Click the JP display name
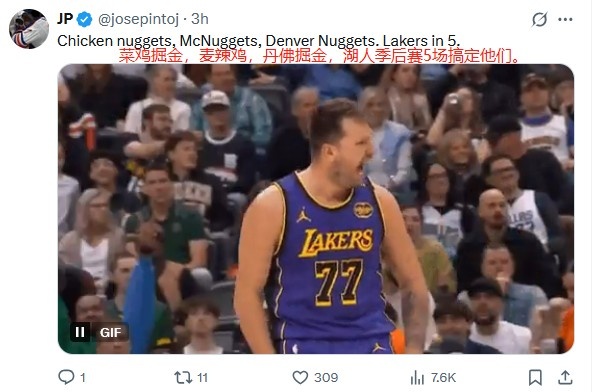The image size is (593, 392). tap(65, 19)
